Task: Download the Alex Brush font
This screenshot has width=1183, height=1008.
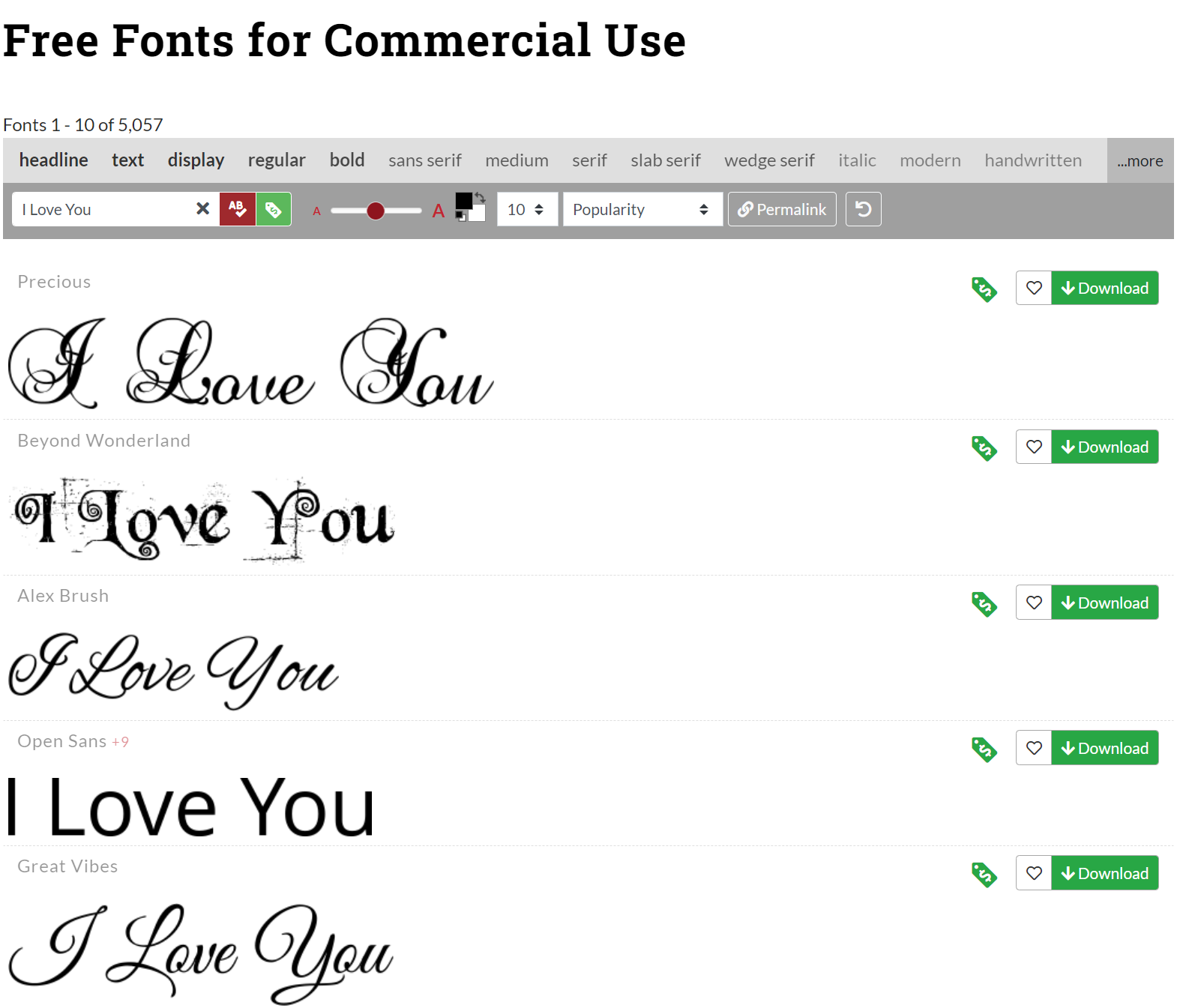Action: [x=1105, y=603]
